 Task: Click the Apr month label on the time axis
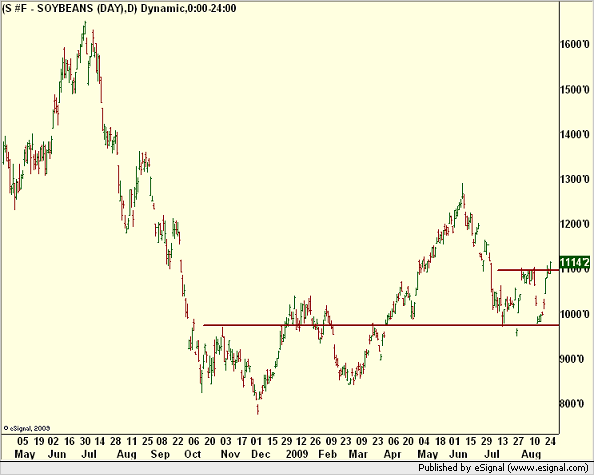392,454
